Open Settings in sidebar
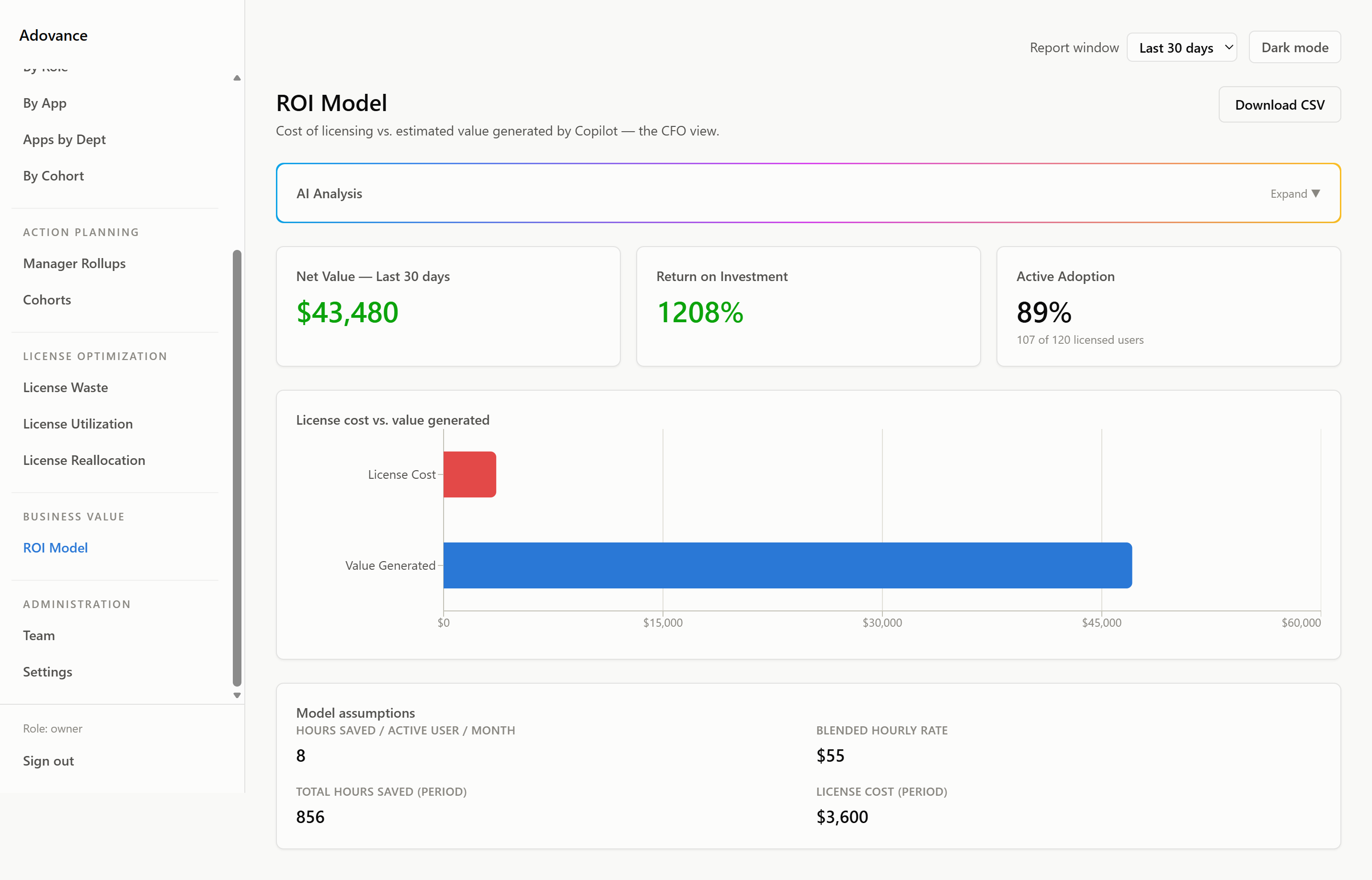The width and height of the screenshot is (1372, 880). point(47,672)
